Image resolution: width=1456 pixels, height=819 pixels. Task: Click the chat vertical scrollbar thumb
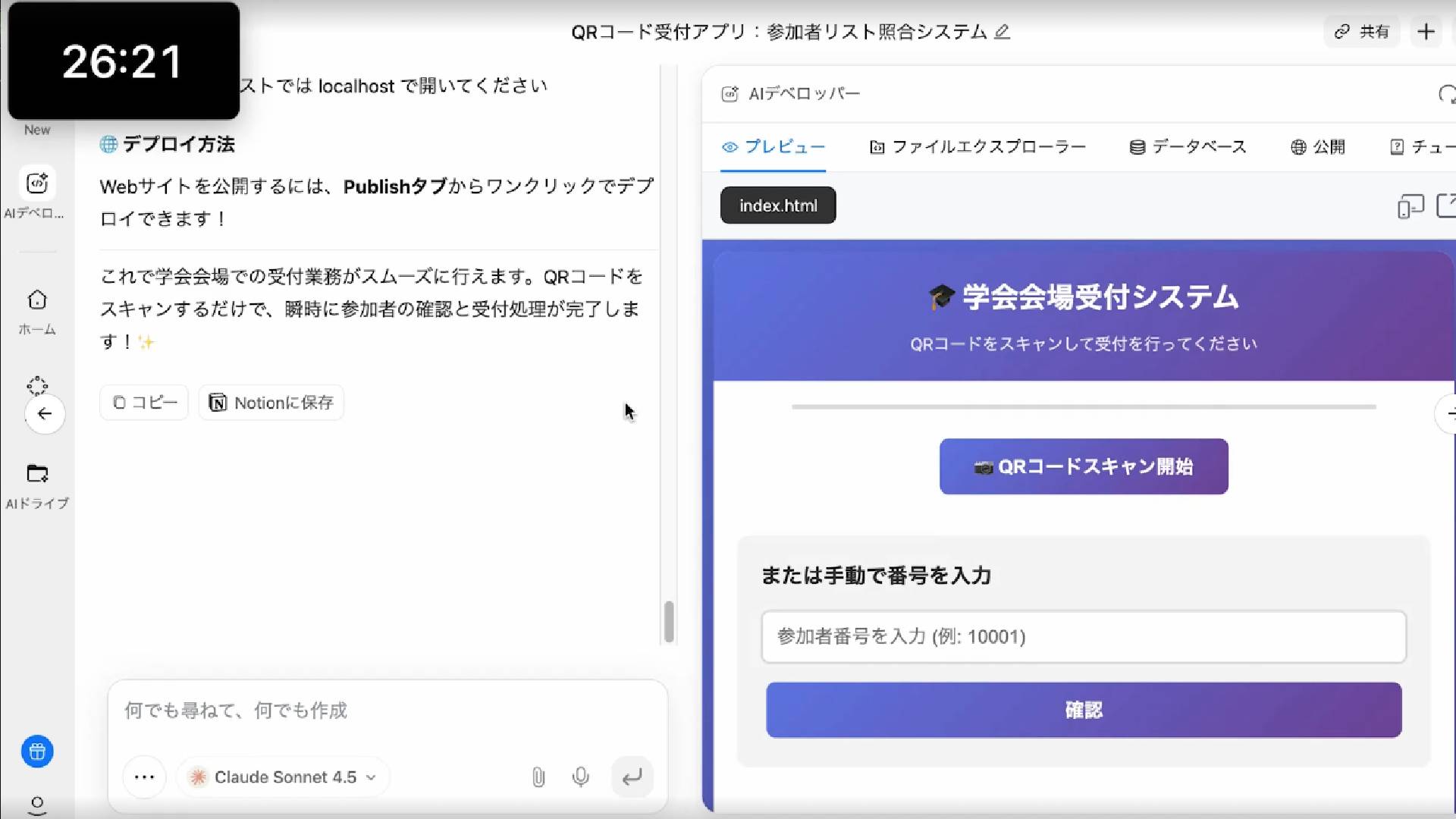click(668, 622)
